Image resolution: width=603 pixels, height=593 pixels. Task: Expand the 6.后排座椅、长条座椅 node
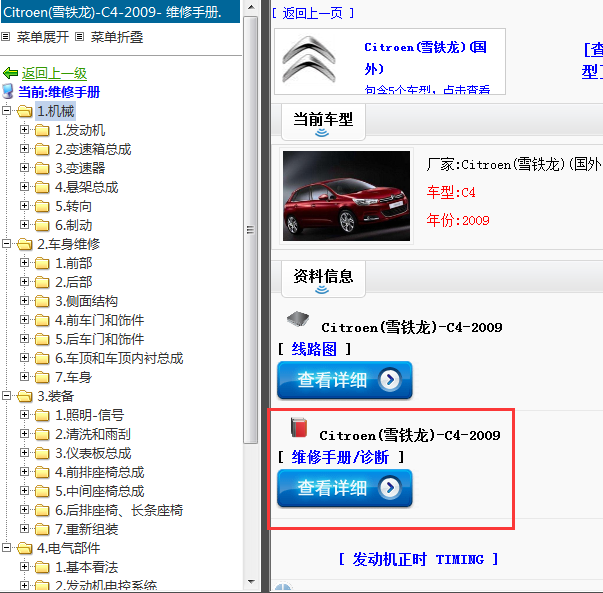coord(24,510)
